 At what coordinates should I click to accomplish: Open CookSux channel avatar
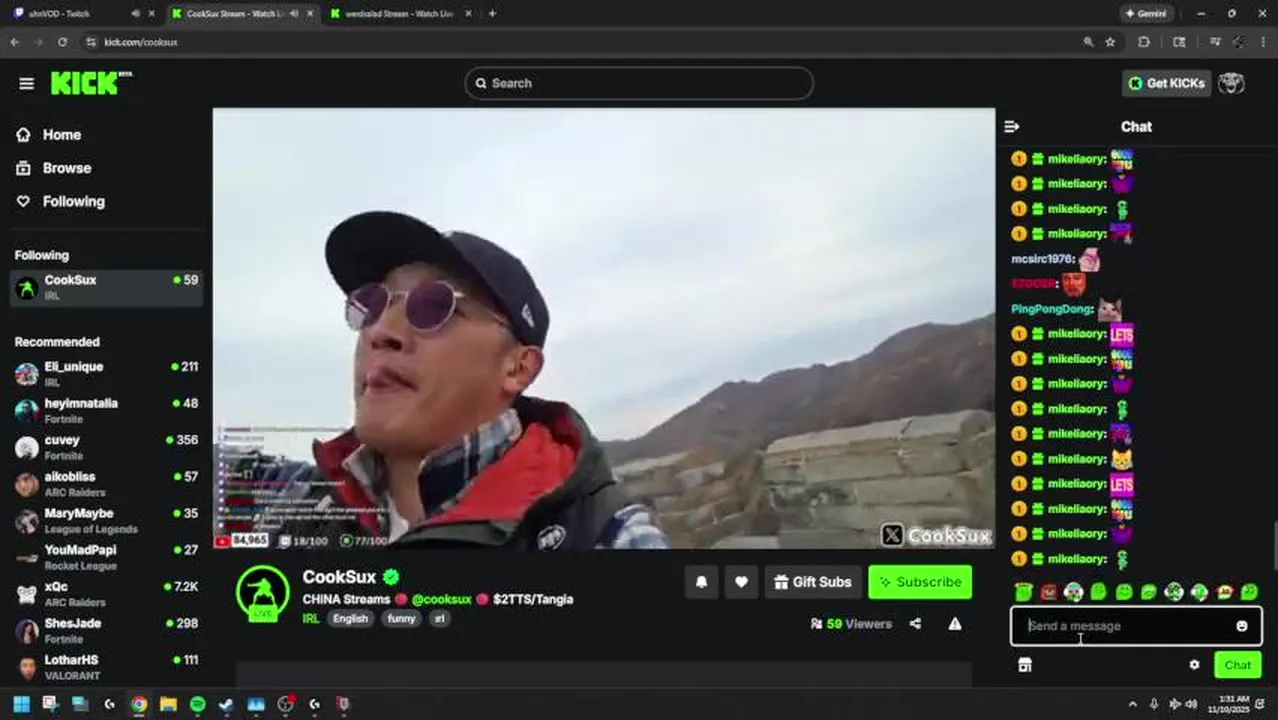point(263,593)
